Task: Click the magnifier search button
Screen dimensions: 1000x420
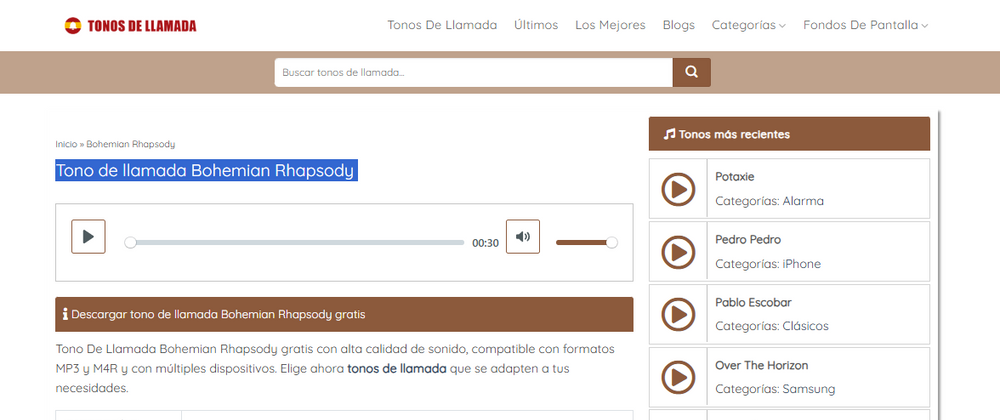Action: tap(691, 73)
